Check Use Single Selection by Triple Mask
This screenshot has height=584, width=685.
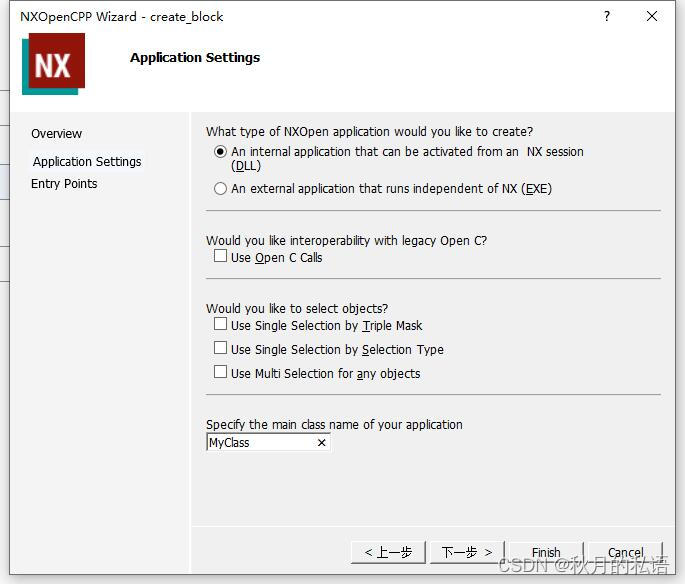(220, 324)
